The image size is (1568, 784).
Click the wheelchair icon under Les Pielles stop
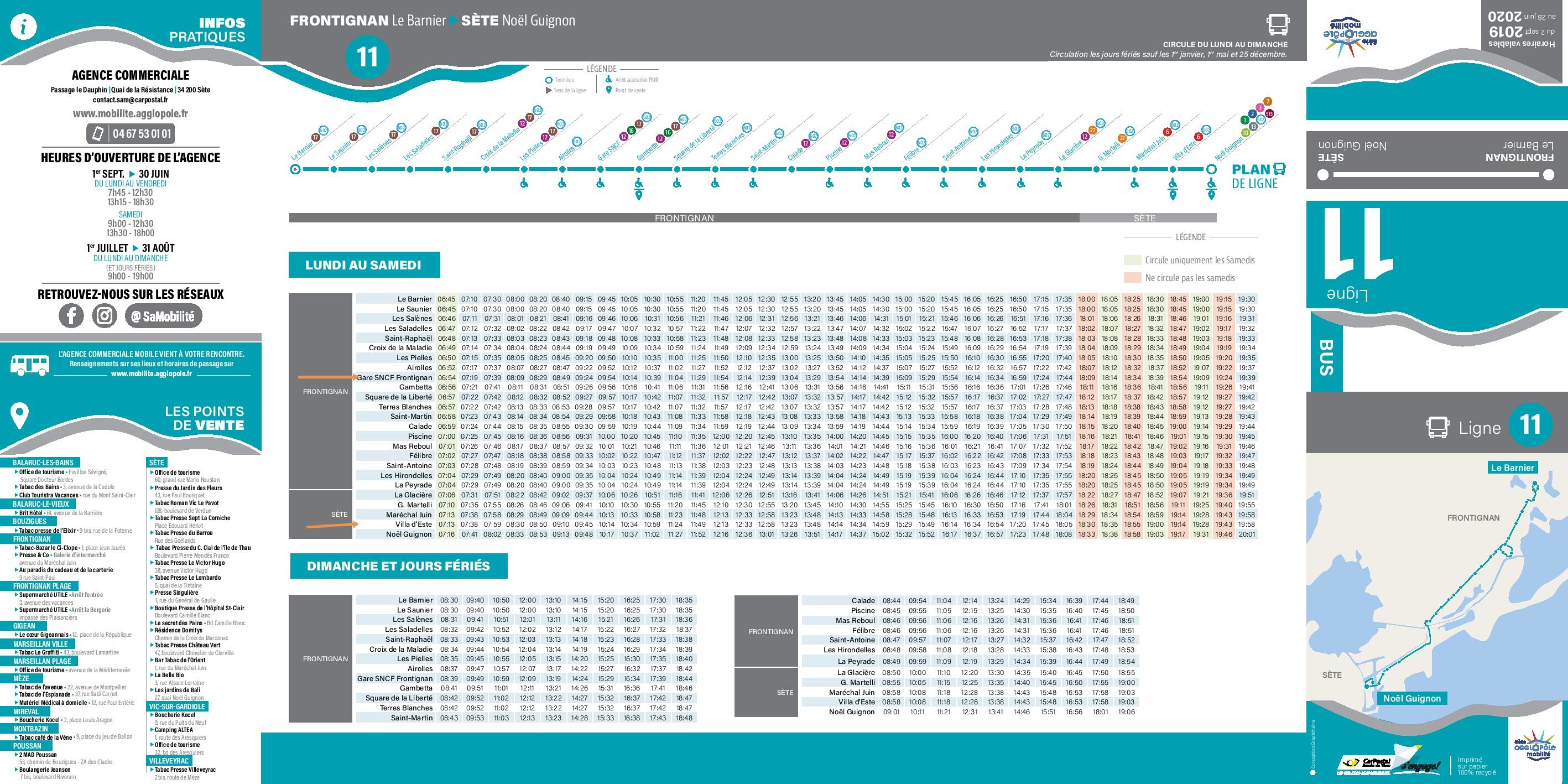pyautogui.click(x=524, y=182)
